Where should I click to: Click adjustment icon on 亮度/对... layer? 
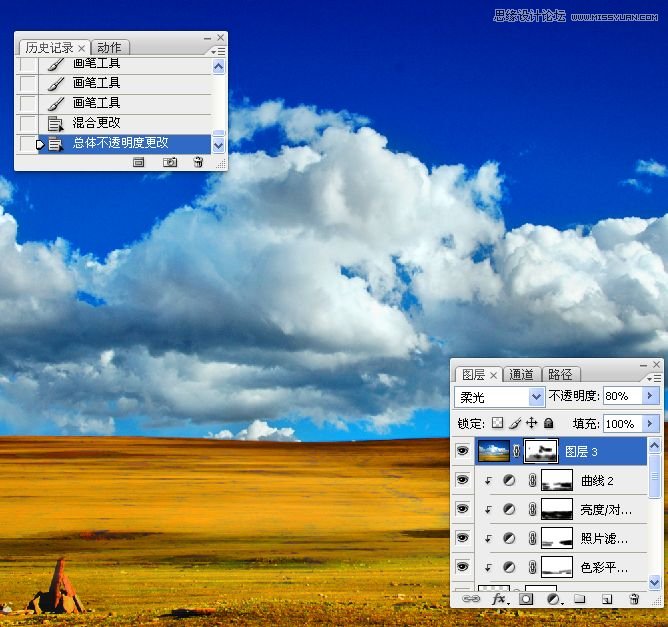[x=509, y=509]
